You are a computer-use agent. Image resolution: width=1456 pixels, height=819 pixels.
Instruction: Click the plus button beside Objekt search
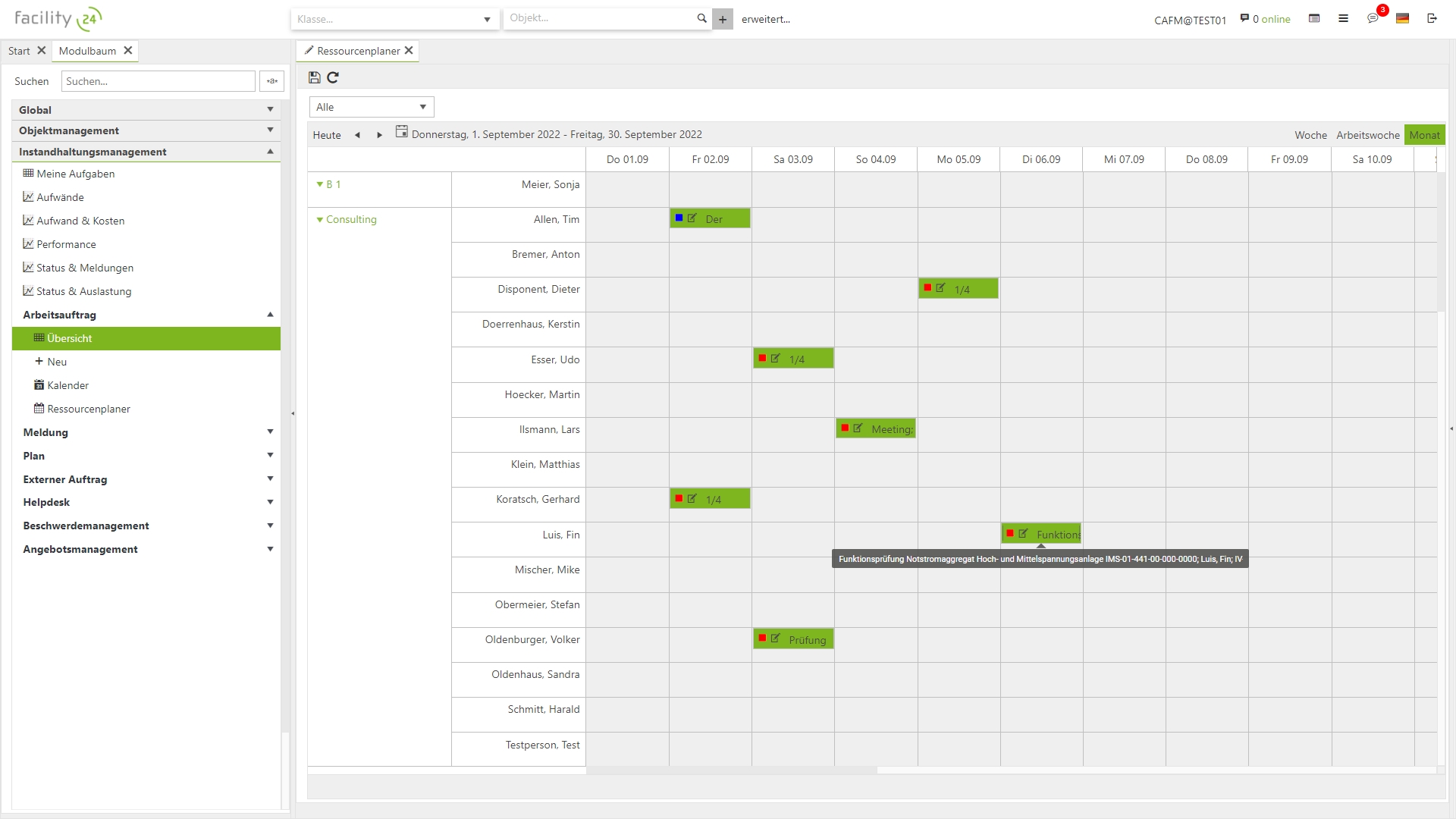[723, 20]
